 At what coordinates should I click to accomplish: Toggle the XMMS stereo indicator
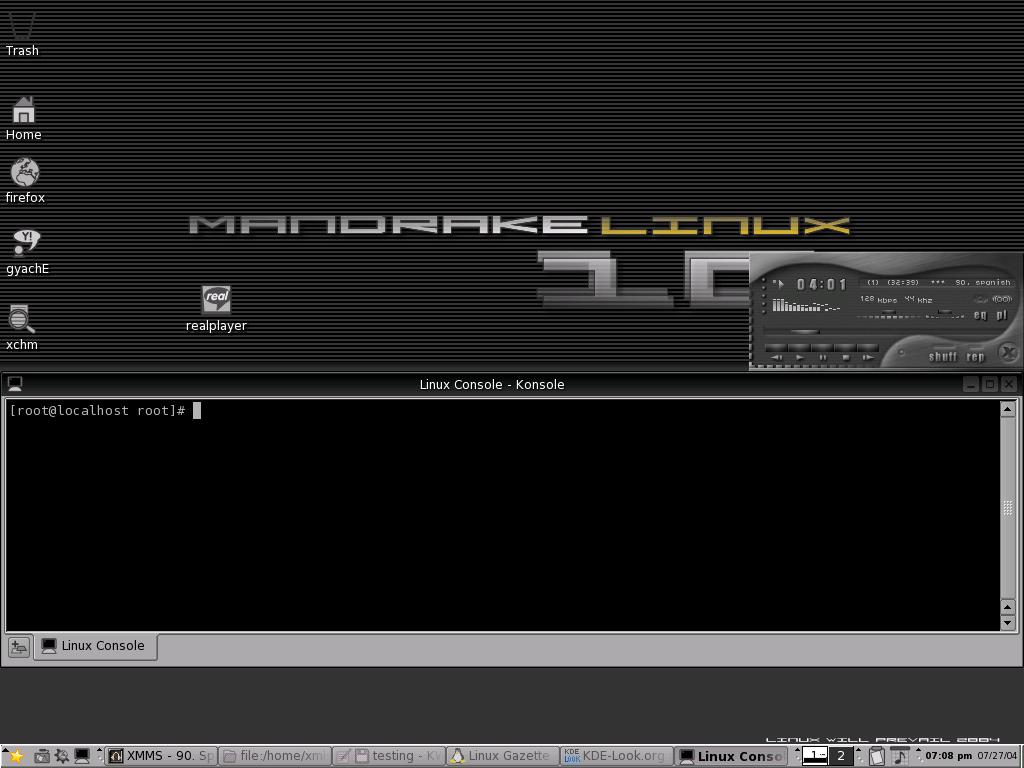pos(1002,299)
